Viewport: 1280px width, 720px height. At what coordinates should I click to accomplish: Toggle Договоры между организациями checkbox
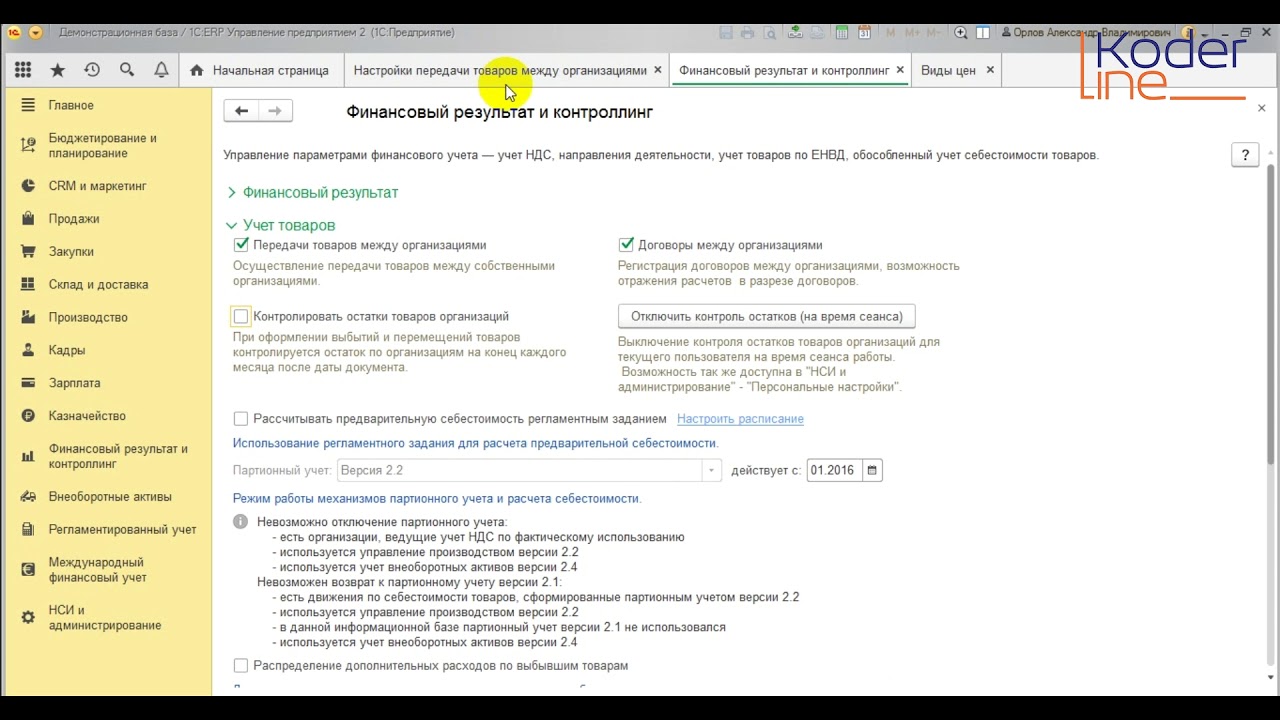[x=626, y=245]
